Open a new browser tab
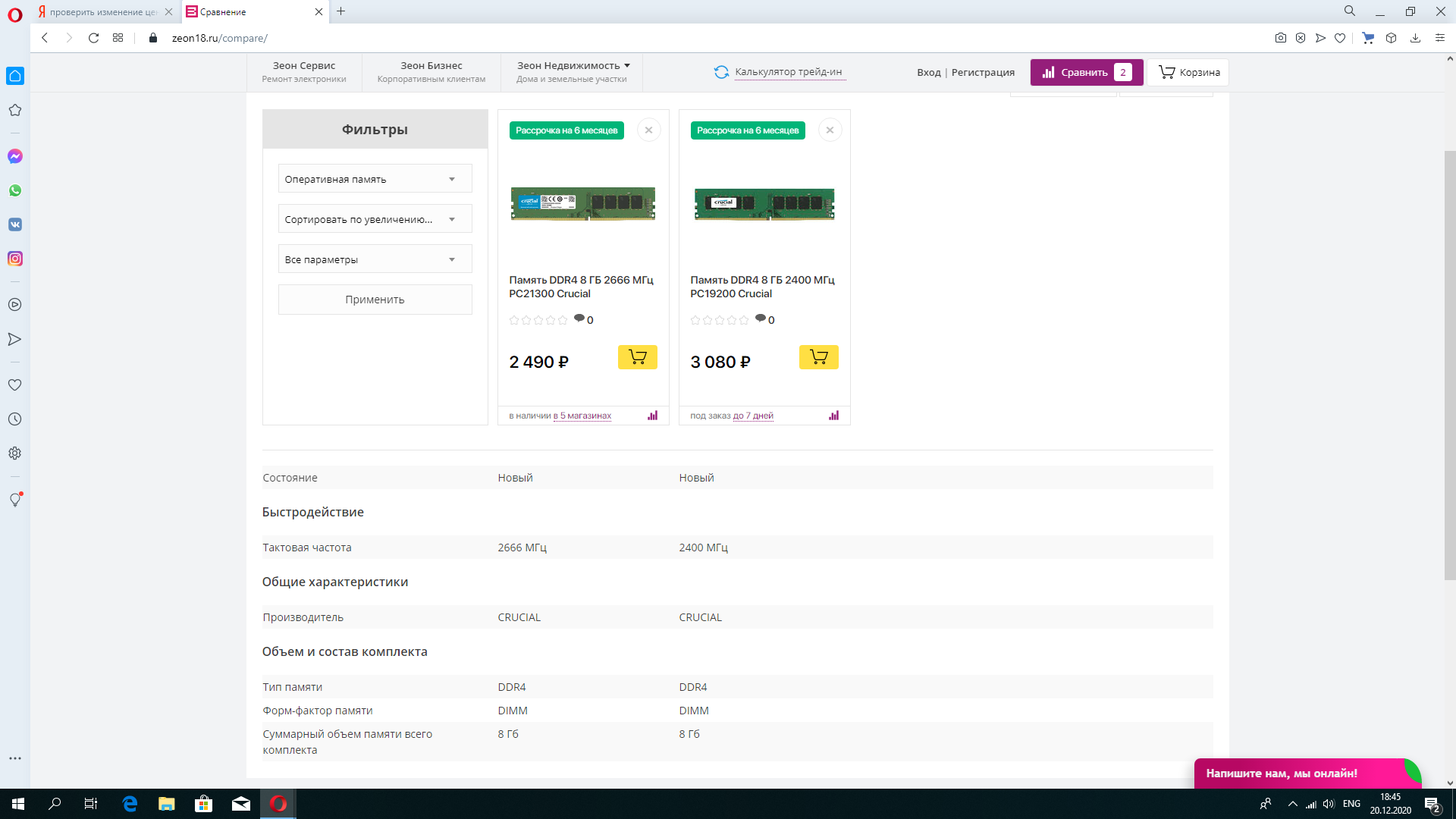The width and height of the screenshot is (1456, 819). point(341,11)
